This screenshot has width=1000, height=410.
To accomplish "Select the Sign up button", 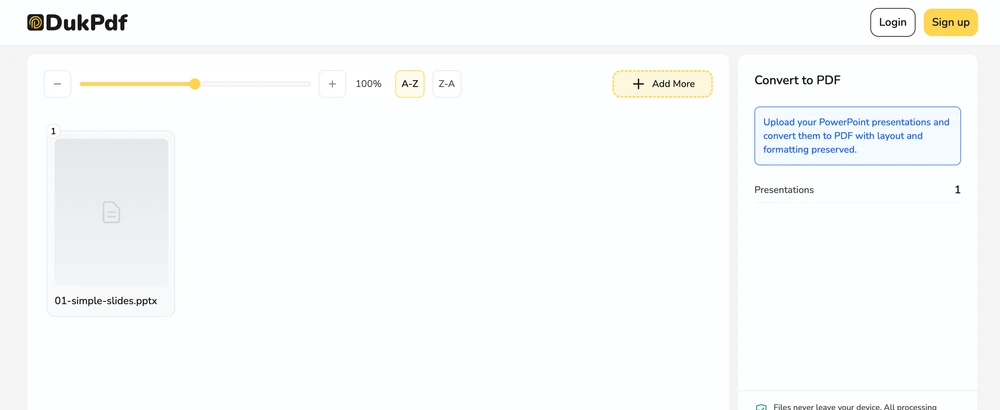I will [951, 22].
